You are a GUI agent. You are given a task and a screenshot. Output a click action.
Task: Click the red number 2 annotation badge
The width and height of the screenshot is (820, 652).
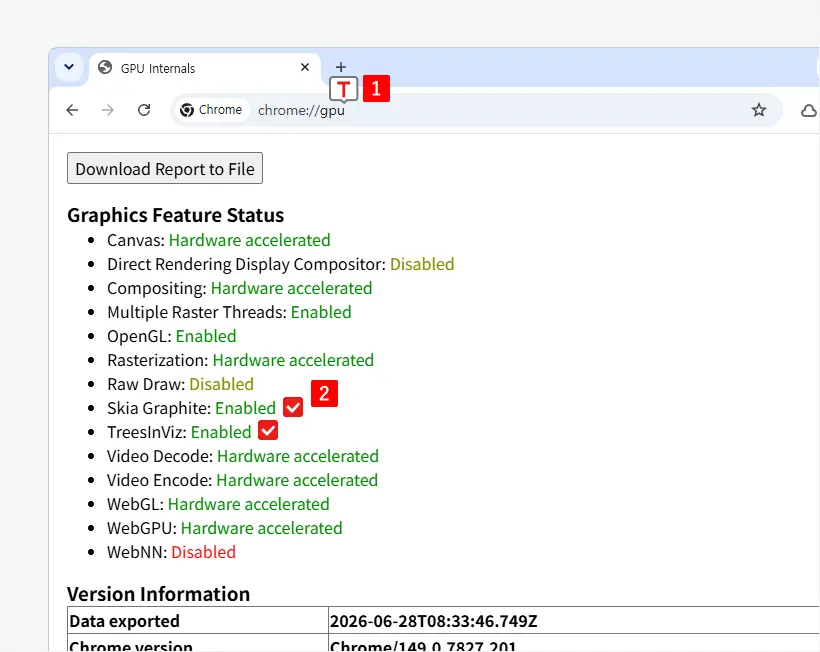324,393
